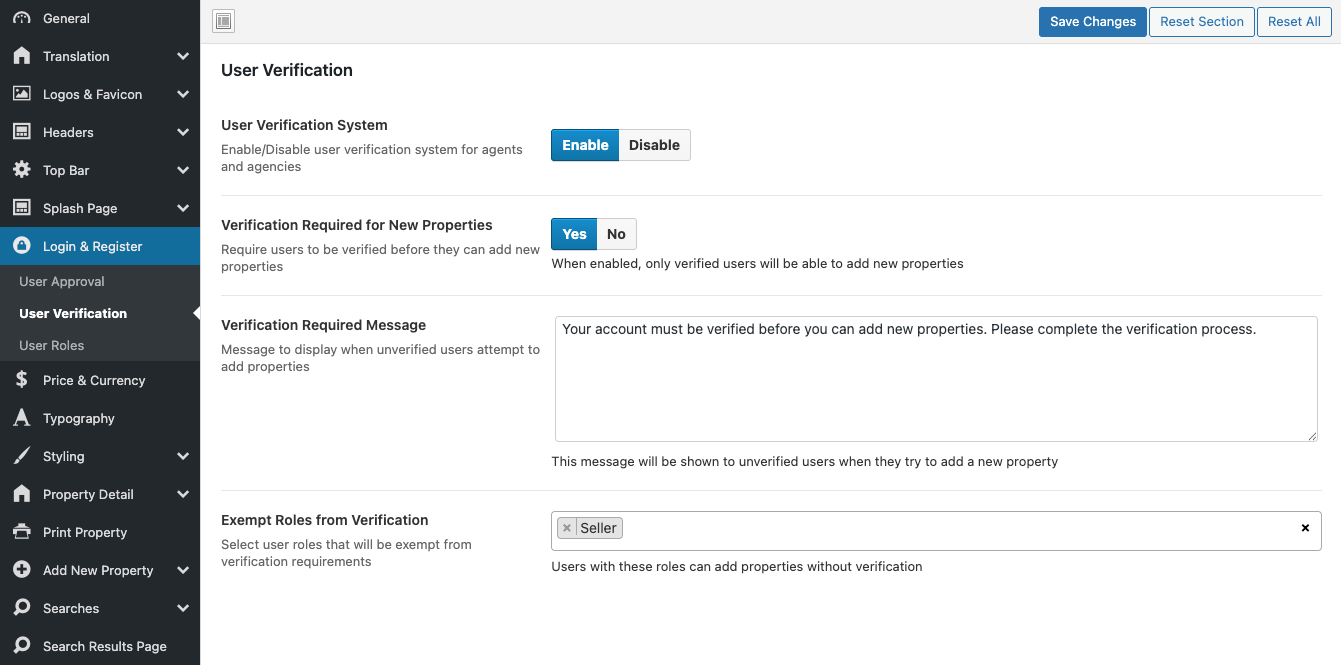Remove the Seller role tag
1341x665 pixels.
(x=567, y=528)
